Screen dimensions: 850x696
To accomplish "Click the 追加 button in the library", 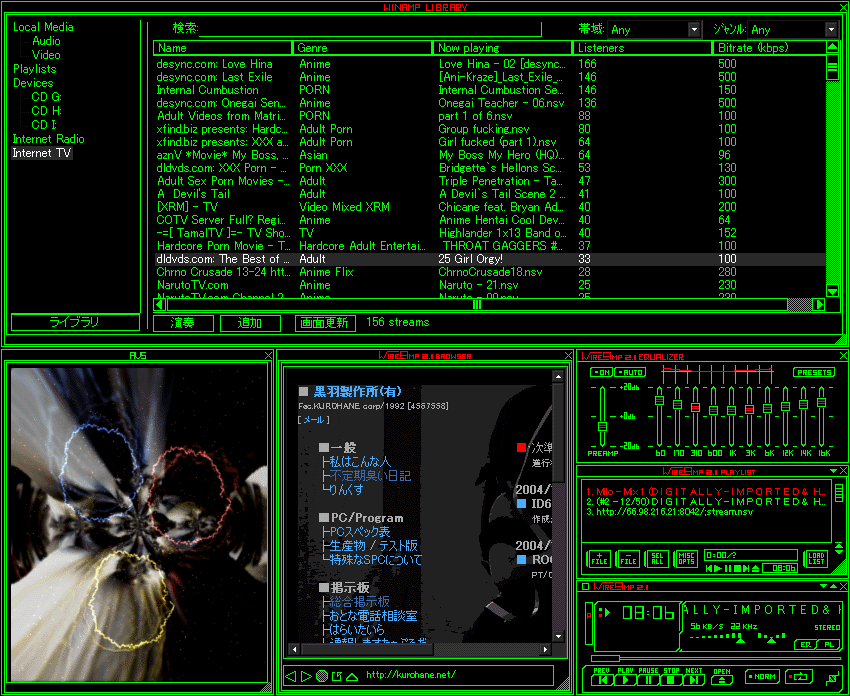I will pos(250,323).
